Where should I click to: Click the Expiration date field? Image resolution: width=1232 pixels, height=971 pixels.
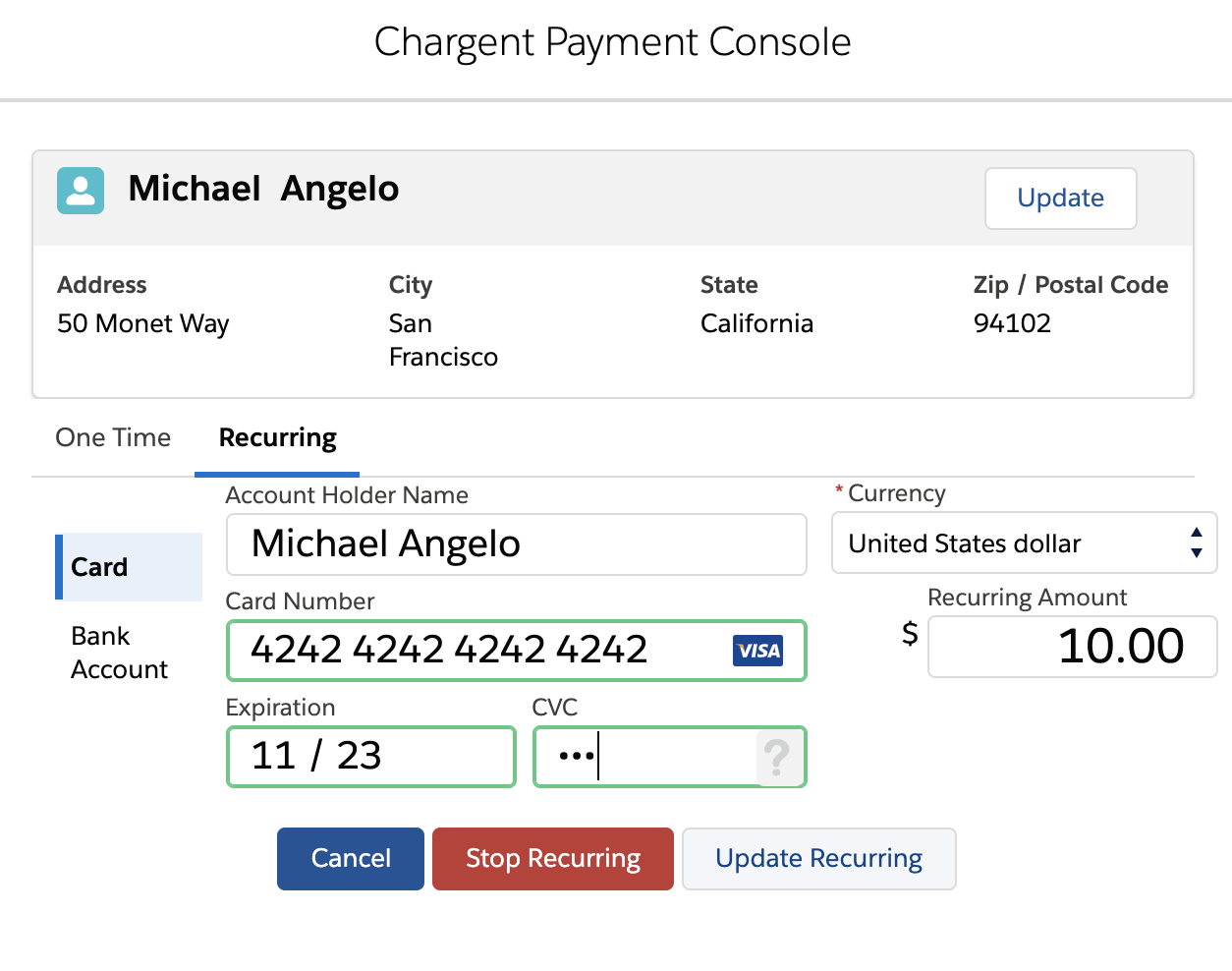[370, 757]
